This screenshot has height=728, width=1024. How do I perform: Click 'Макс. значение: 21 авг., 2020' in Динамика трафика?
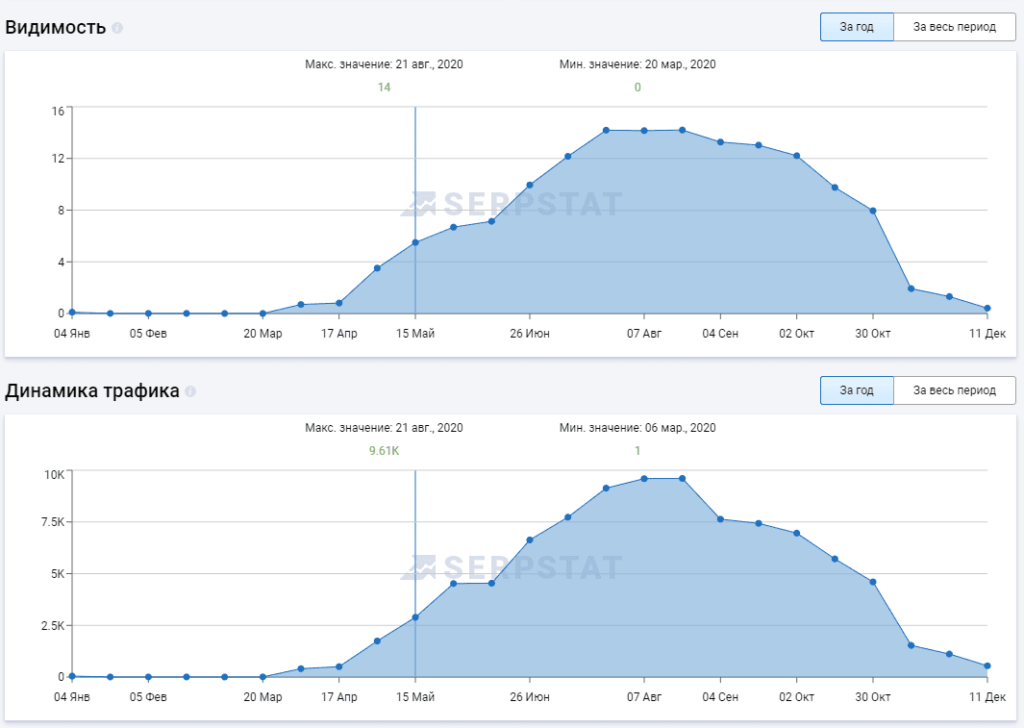(x=384, y=428)
